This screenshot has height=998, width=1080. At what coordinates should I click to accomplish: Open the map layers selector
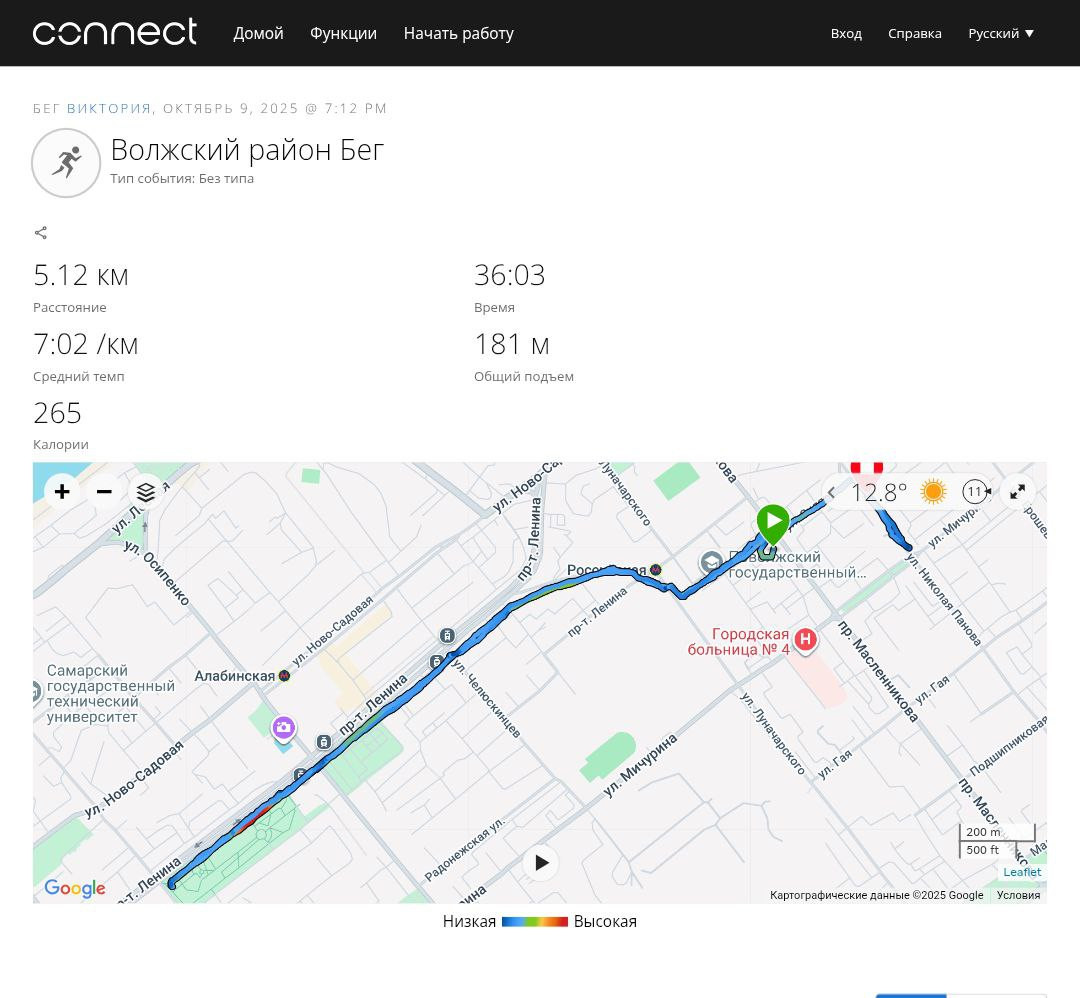[x=146, y=492]
